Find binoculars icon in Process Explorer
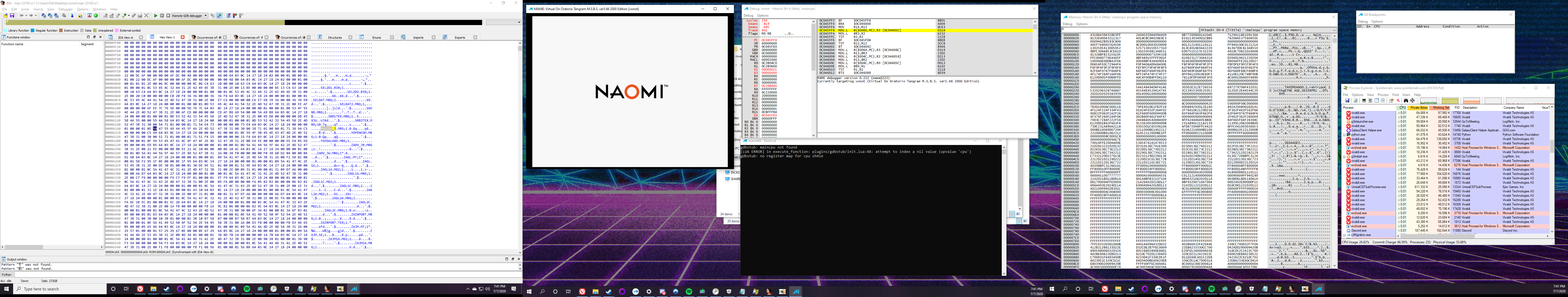This screenshot has height=297, width=1568. pyautogui.click(x=1406, y=101)
